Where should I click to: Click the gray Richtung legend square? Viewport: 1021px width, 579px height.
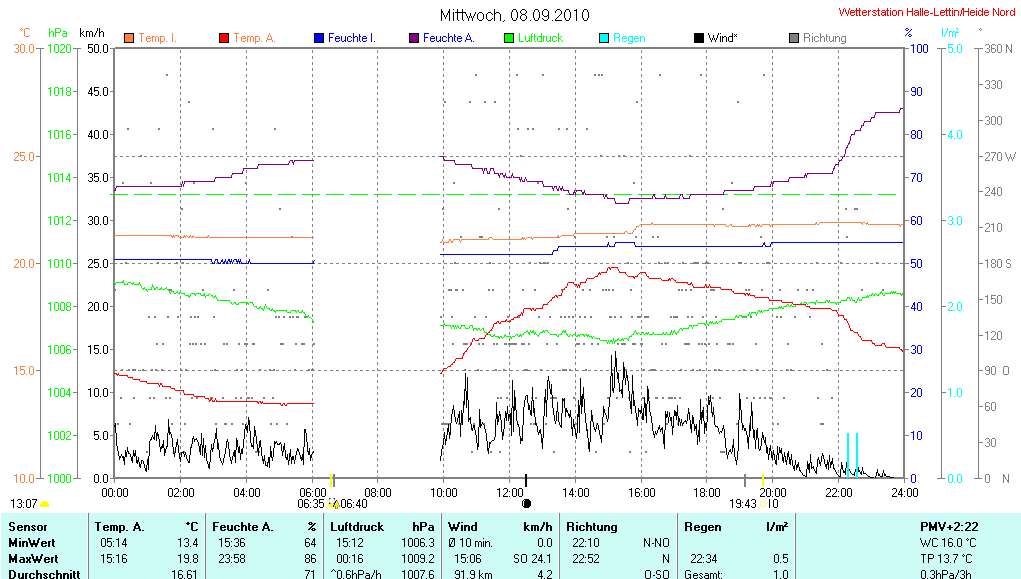pyautogui.click(x=794, y=38)
